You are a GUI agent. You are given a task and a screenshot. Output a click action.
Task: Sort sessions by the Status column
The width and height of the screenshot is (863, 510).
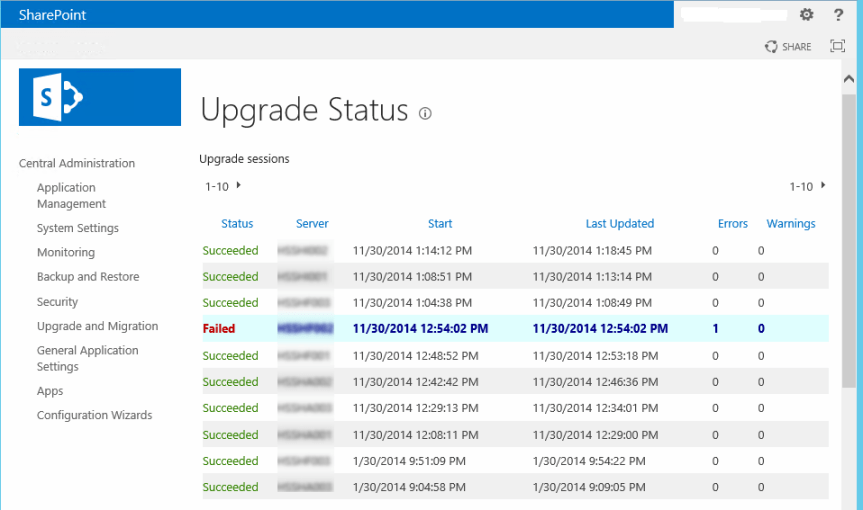(237, 224)
